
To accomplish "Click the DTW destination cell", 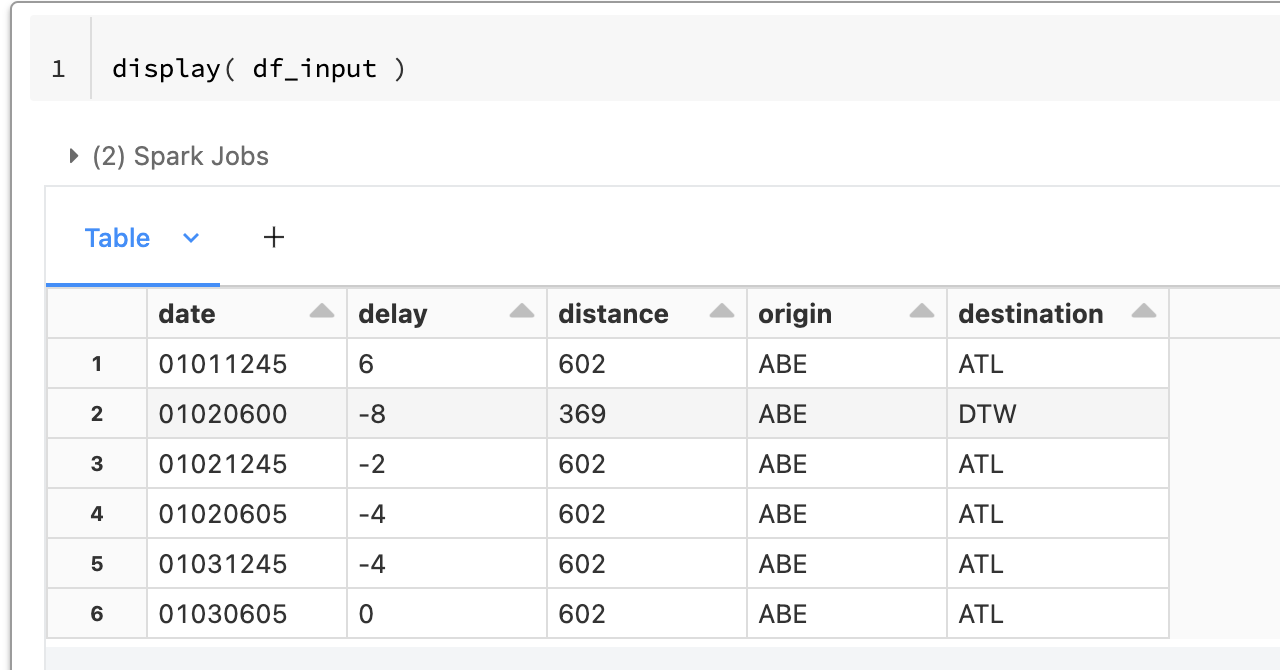I will (x=1058, y=414).
